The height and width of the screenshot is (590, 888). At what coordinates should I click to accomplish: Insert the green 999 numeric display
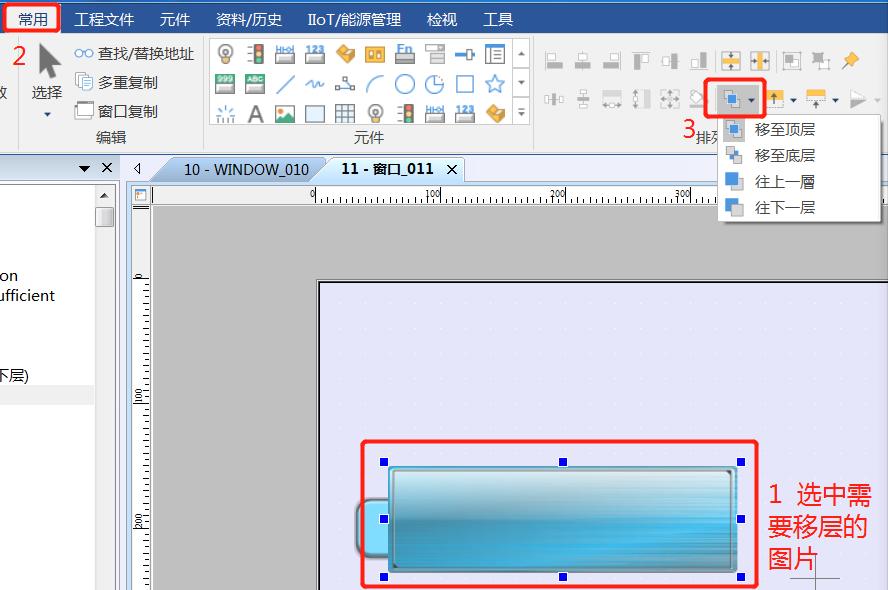pos(225,84)
